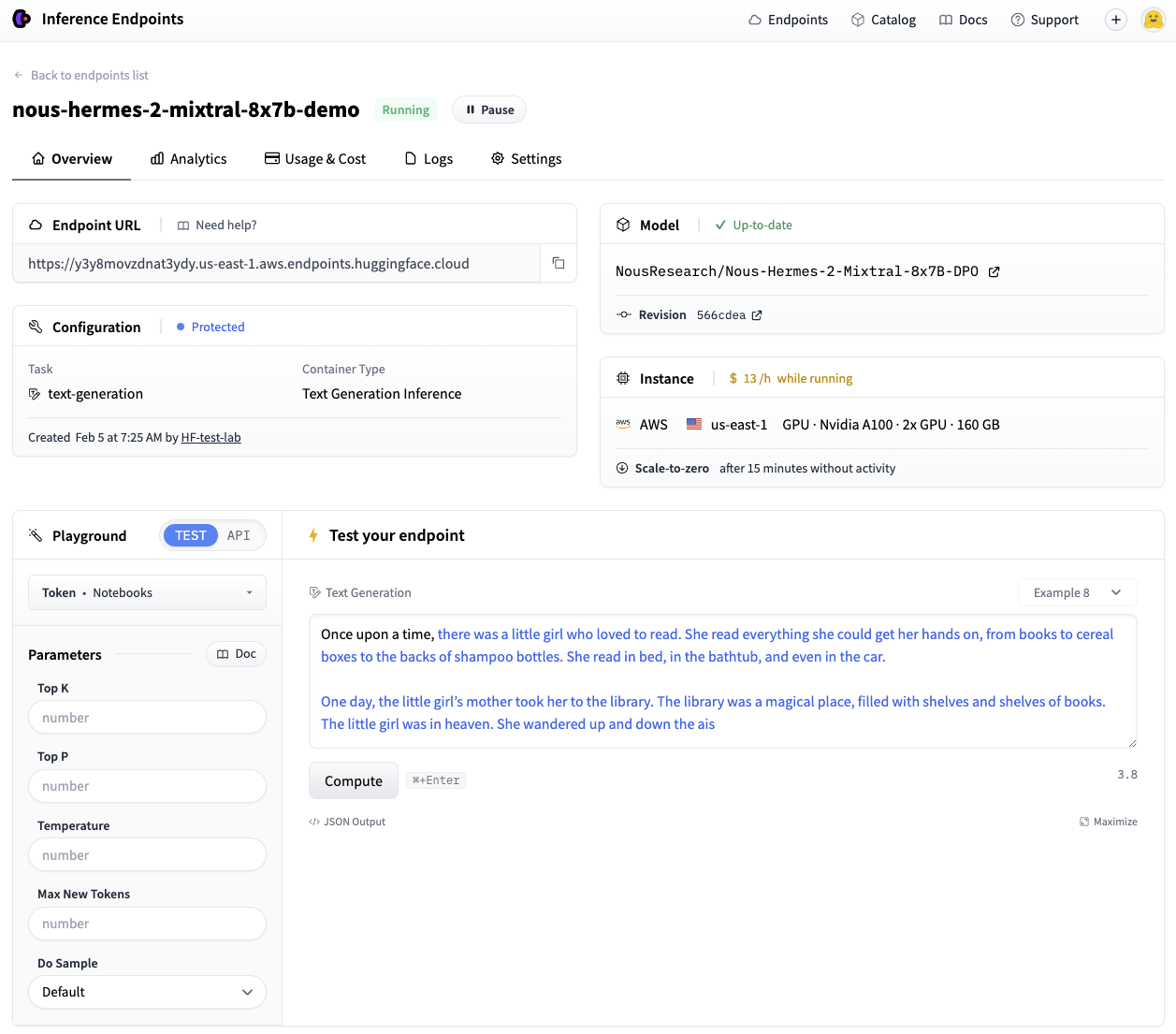Open Need help? next to Endpoint URL
Viewport: 1176px width, 1034px height.
[216, 225]
